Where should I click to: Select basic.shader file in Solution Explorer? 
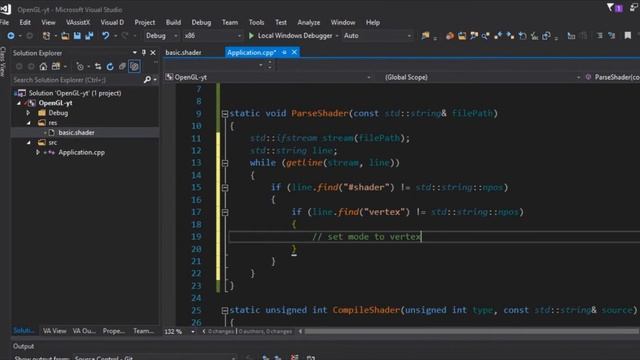[x=76, y=133]
